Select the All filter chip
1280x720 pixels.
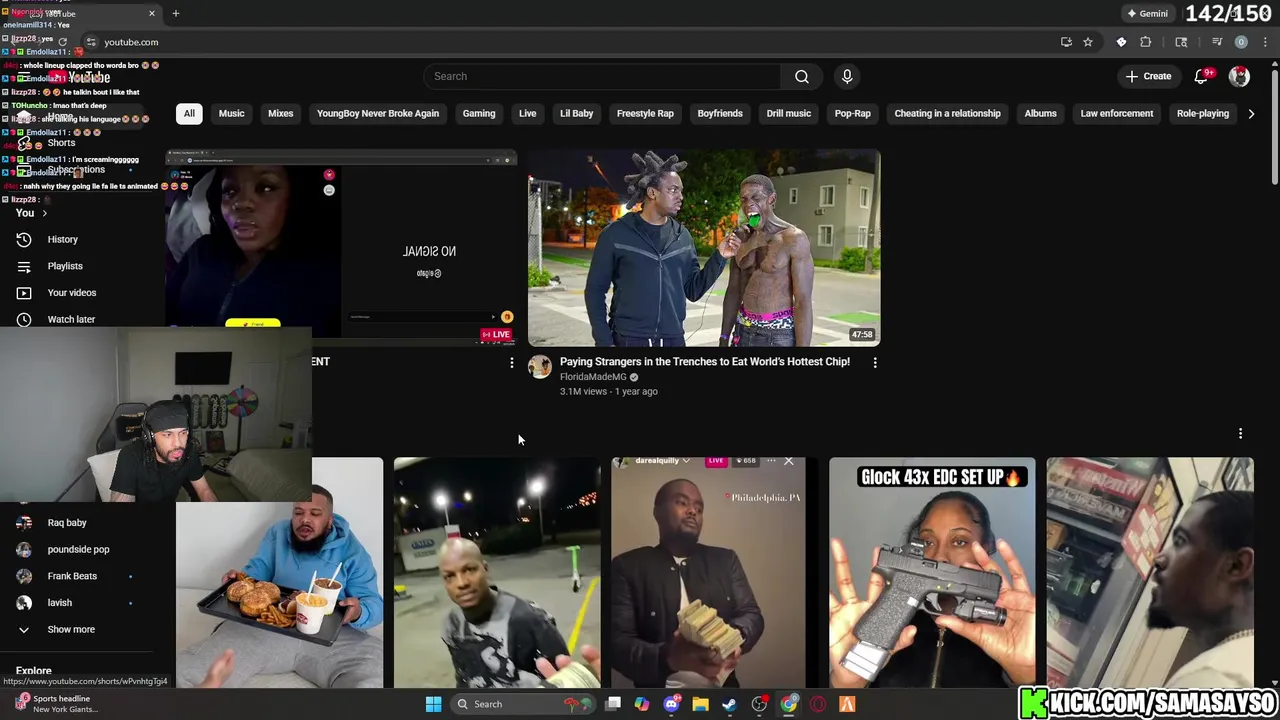[x=189, y=113]
